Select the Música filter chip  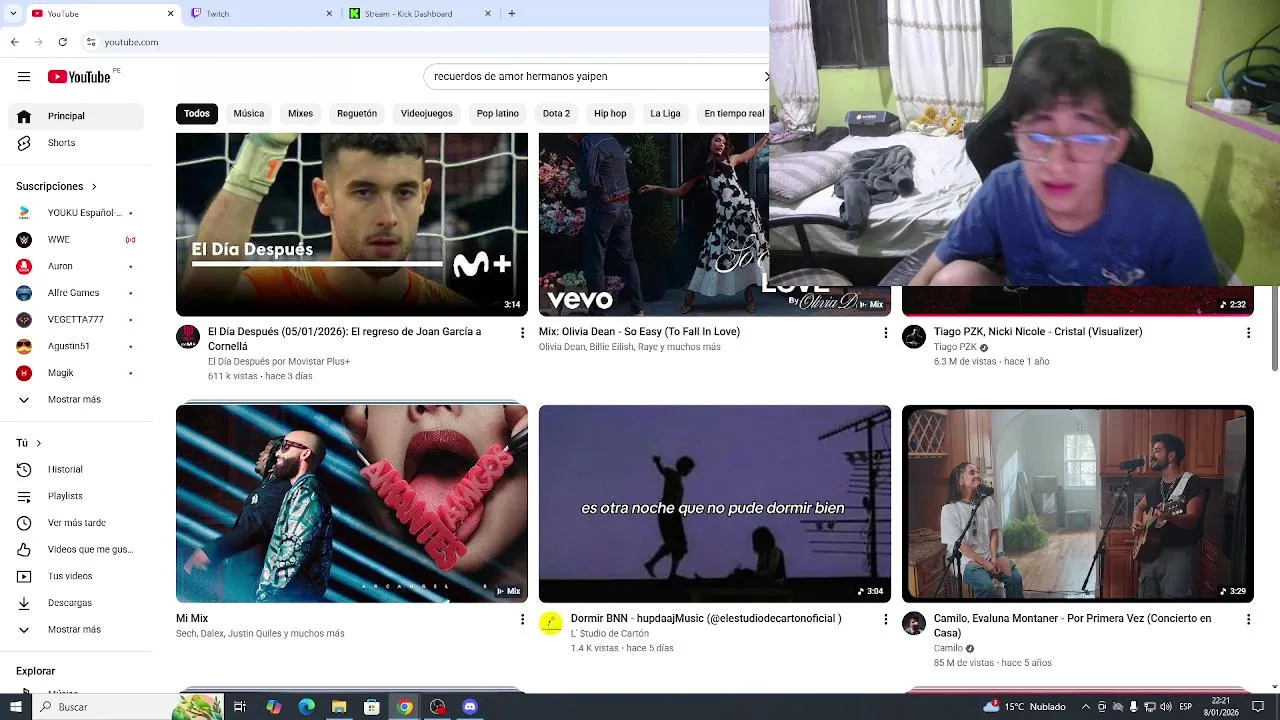tap(249, 114)
